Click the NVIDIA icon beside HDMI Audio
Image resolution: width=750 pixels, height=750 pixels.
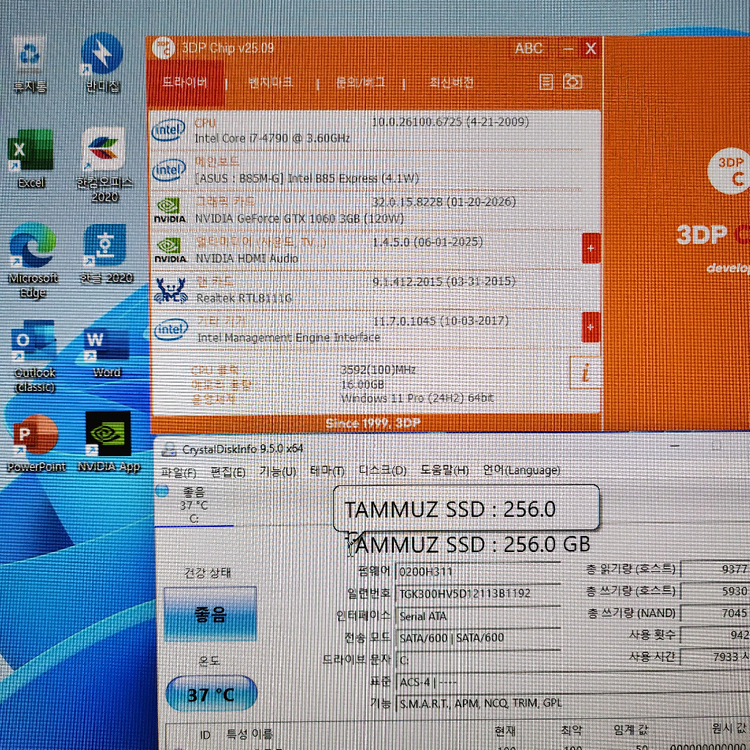[170, 250]
